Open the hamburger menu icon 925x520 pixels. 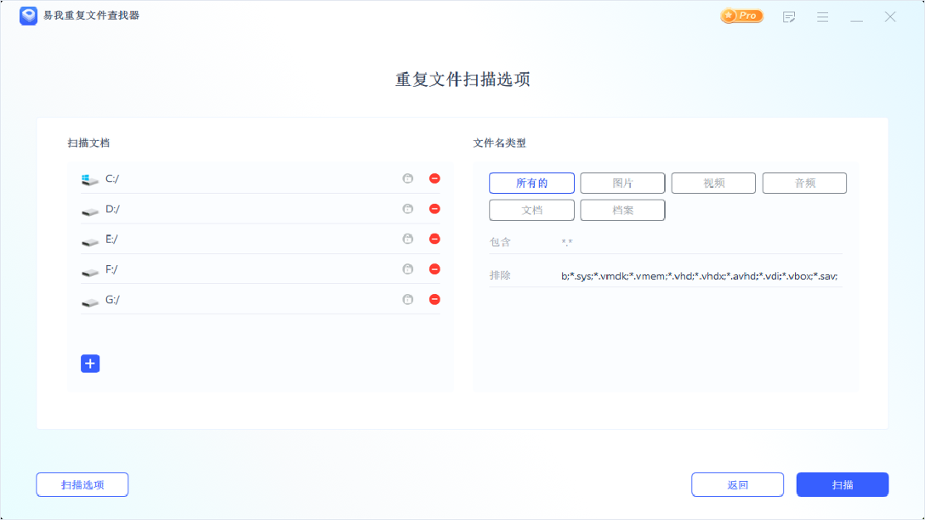click(822, 17)
